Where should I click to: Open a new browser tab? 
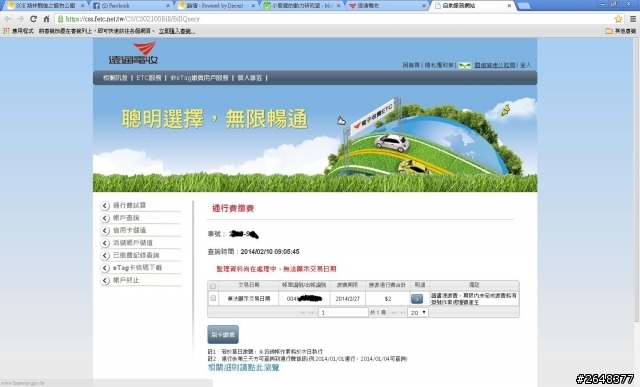tap(524, 6)
